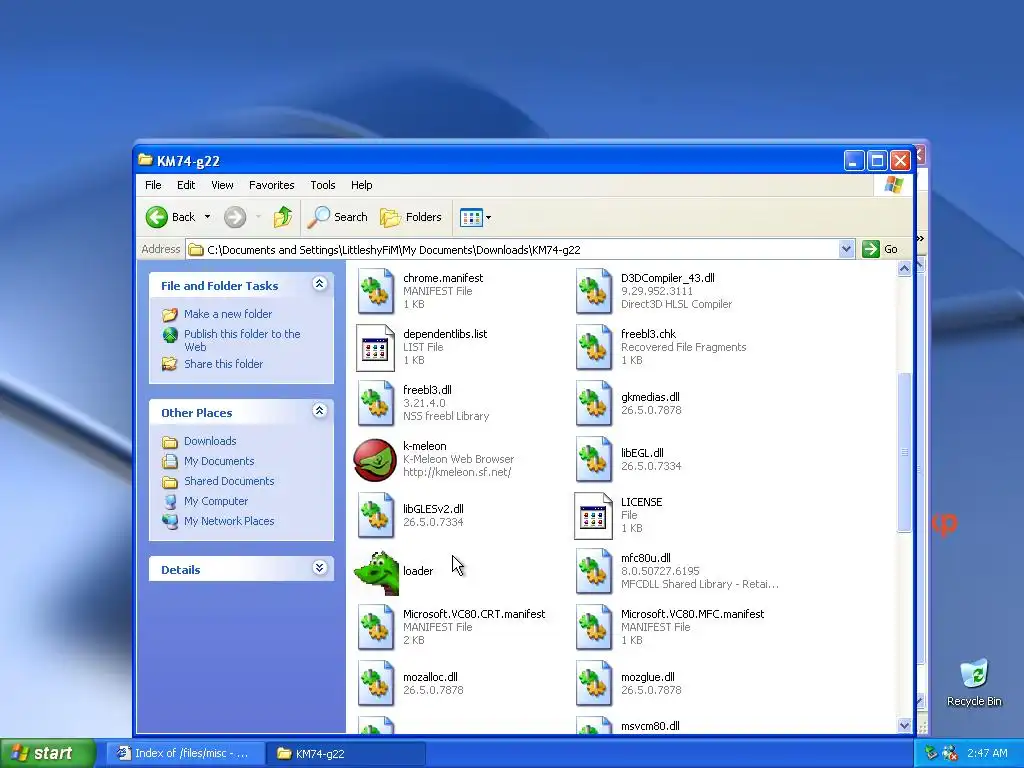Select the green dragon loader icon
Screen dimensions: 1024x768
[377, 573]
